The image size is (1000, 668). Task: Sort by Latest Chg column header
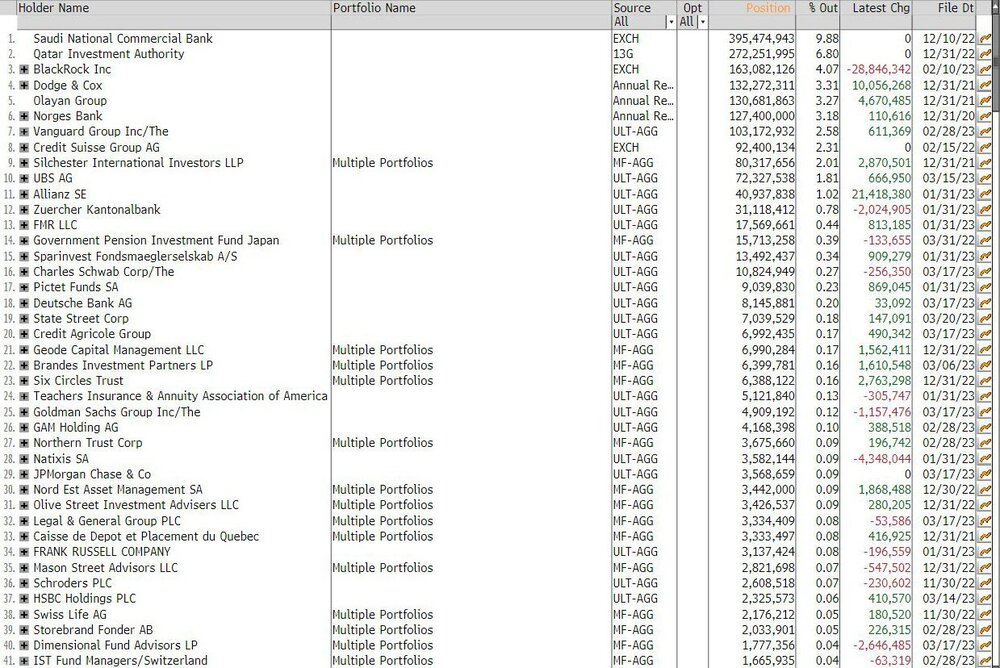pyautogui.click(x=881, y=8)
